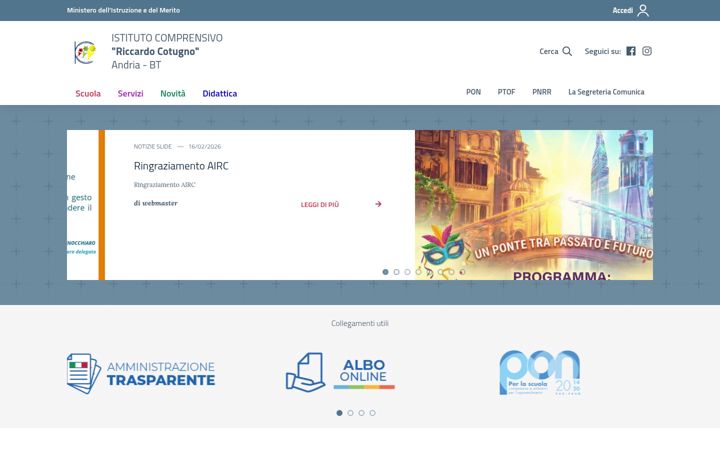Open the Novità menu
Screen dimensions: 720x450
click(x=173, y=93)
